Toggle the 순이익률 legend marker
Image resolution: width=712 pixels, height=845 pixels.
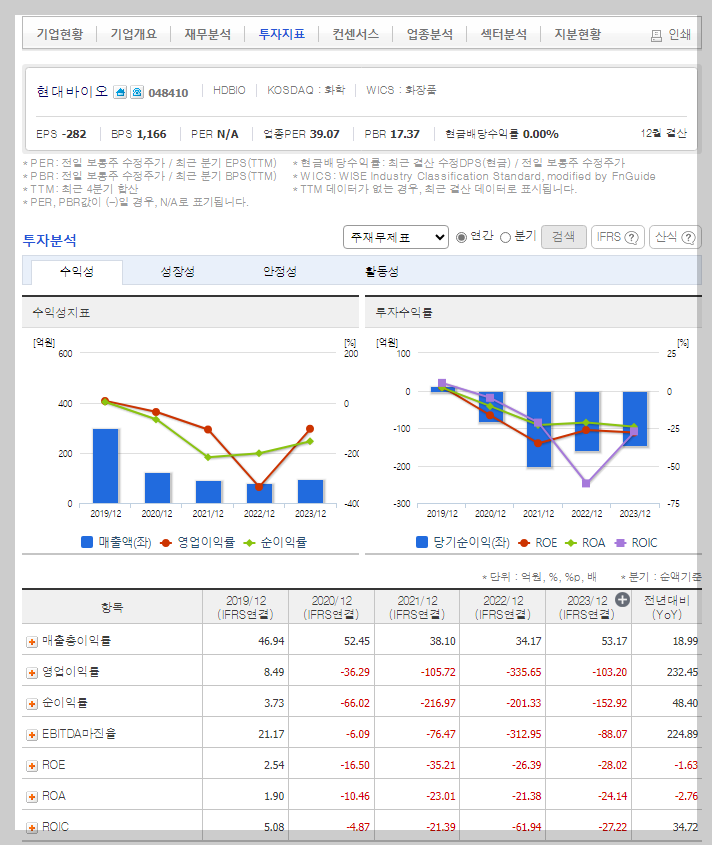pyautogui.click(x=249, y=543)
